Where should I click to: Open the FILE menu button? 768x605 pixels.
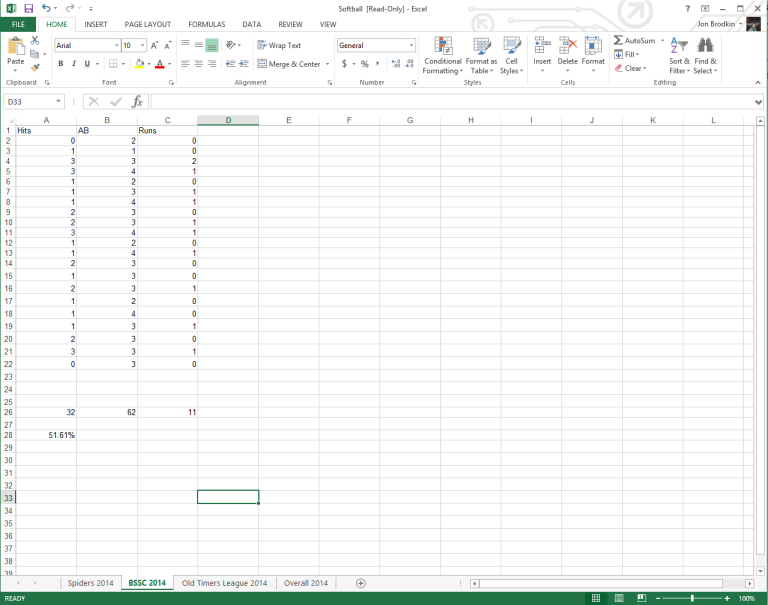tap(18, 24)
